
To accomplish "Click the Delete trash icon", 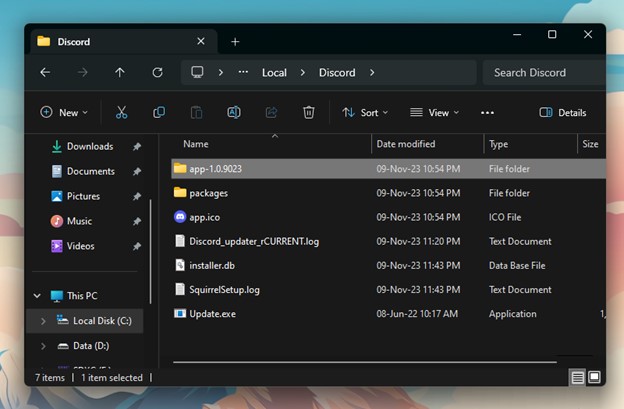I will pyautogui.click(x=309, y=113).
